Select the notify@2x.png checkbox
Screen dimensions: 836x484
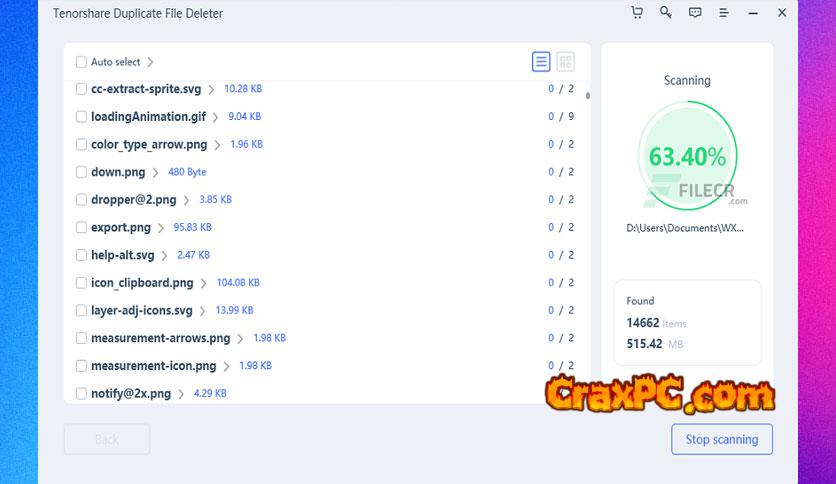click(81, 394)
